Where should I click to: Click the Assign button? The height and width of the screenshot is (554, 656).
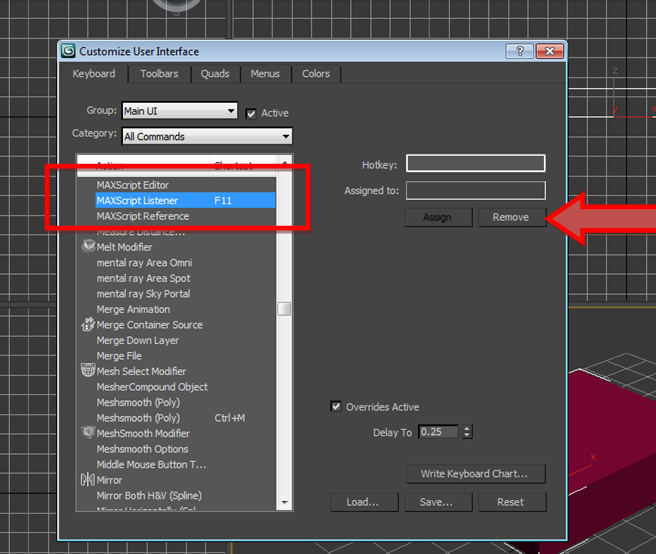(x=438, y=217)
